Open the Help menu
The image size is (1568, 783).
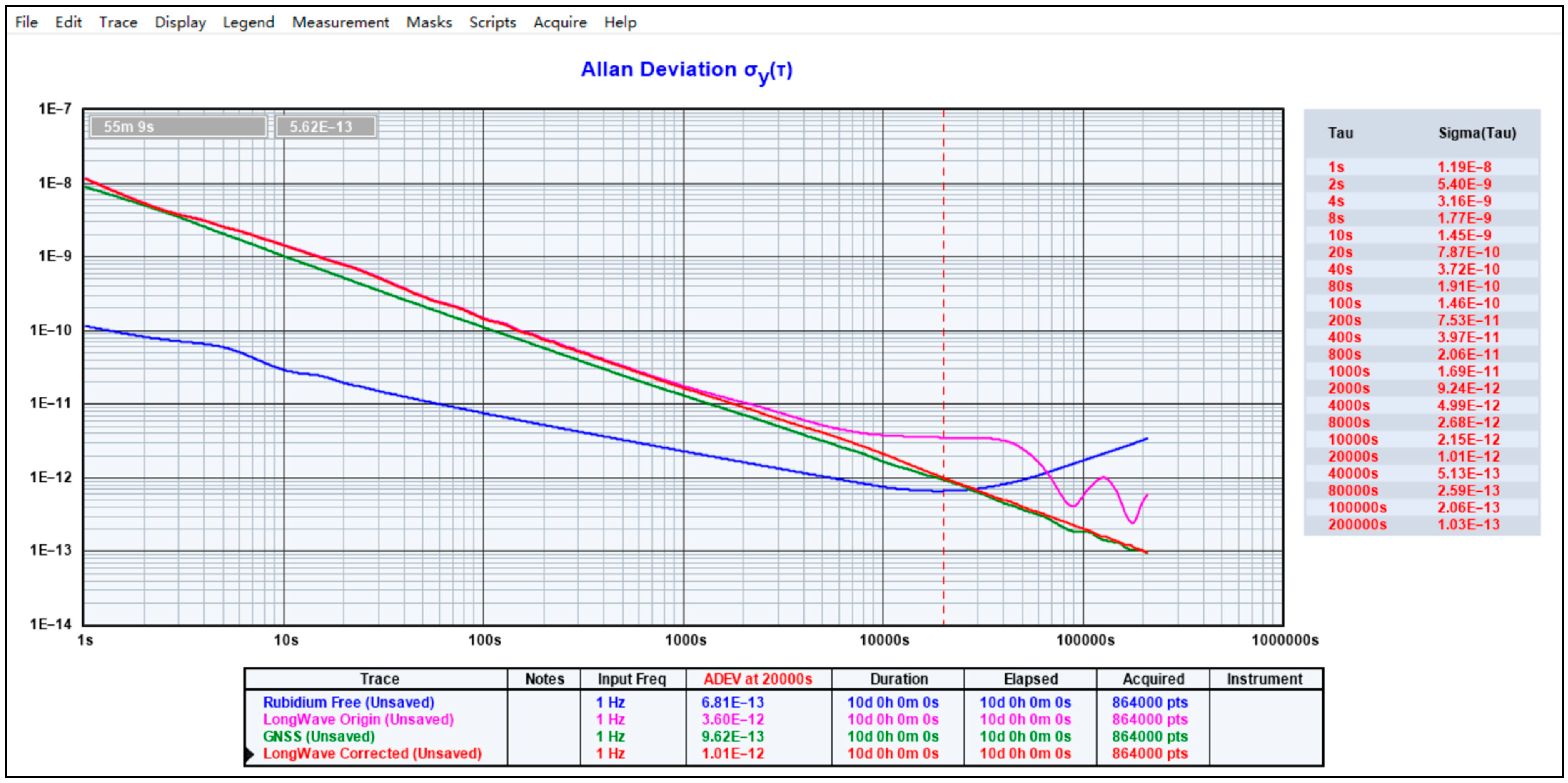pyautogui.click(x=620, y=22)
